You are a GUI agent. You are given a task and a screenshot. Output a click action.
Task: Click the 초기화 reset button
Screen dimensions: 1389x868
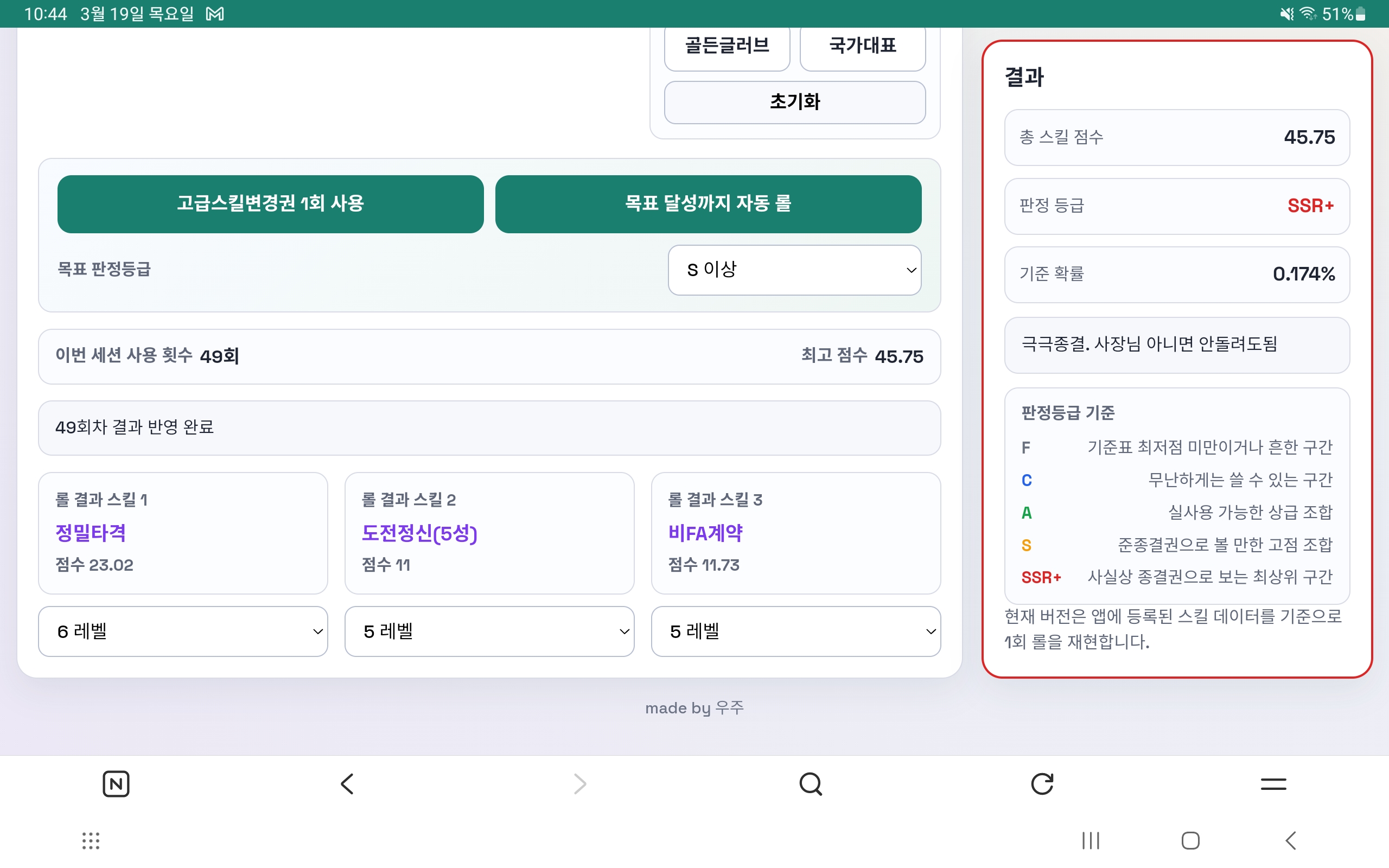[x=794, y=102]
